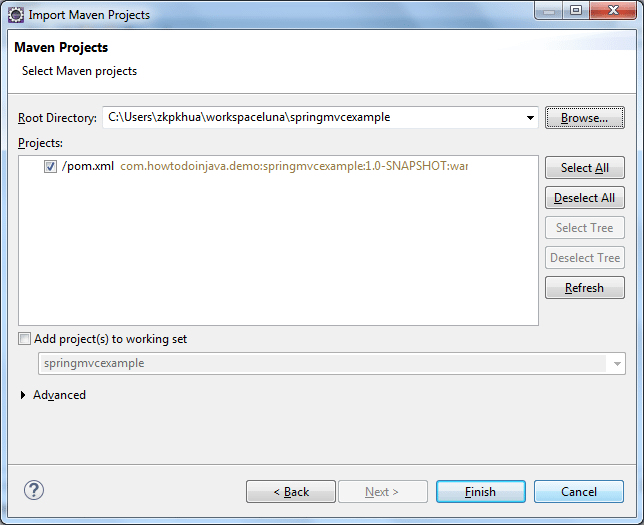Finish the Maven import
Image resolution: width=644 pixels, height=528 pixels.
[x=481, y=492]
